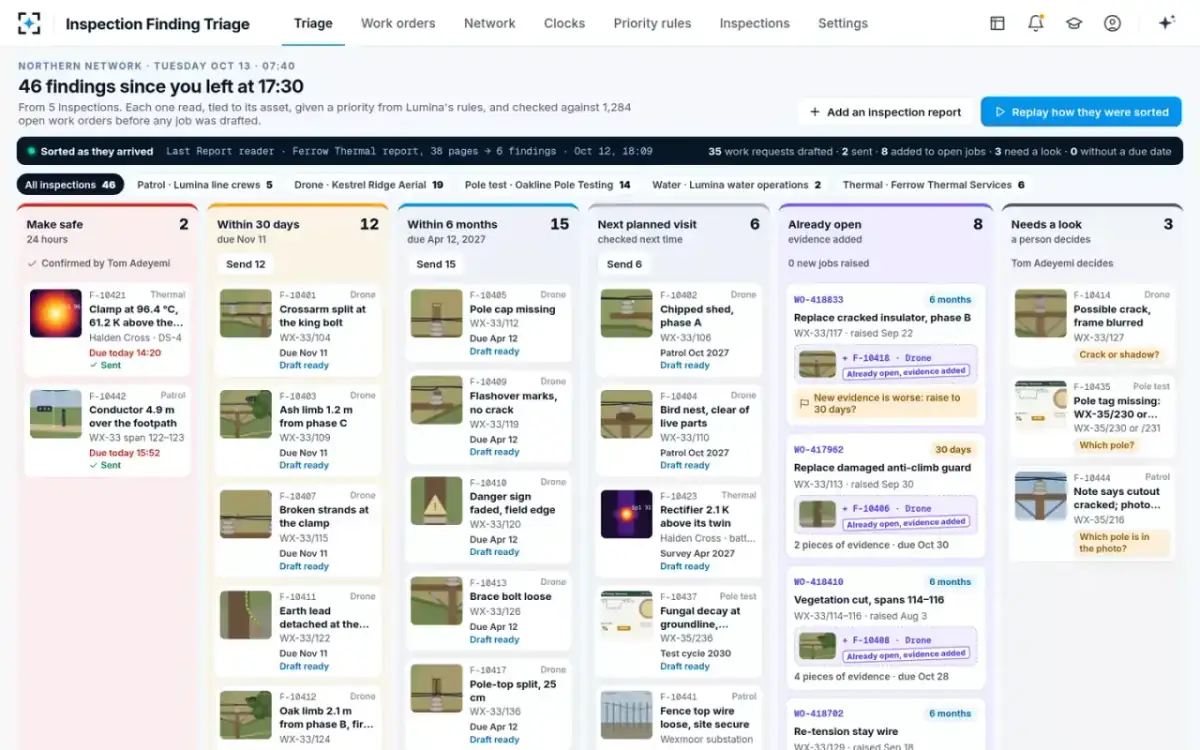The height and width of the screenshot is (750, 1200).
Task: Launch the sparkle assistant icon
Action: [1166, 23]
